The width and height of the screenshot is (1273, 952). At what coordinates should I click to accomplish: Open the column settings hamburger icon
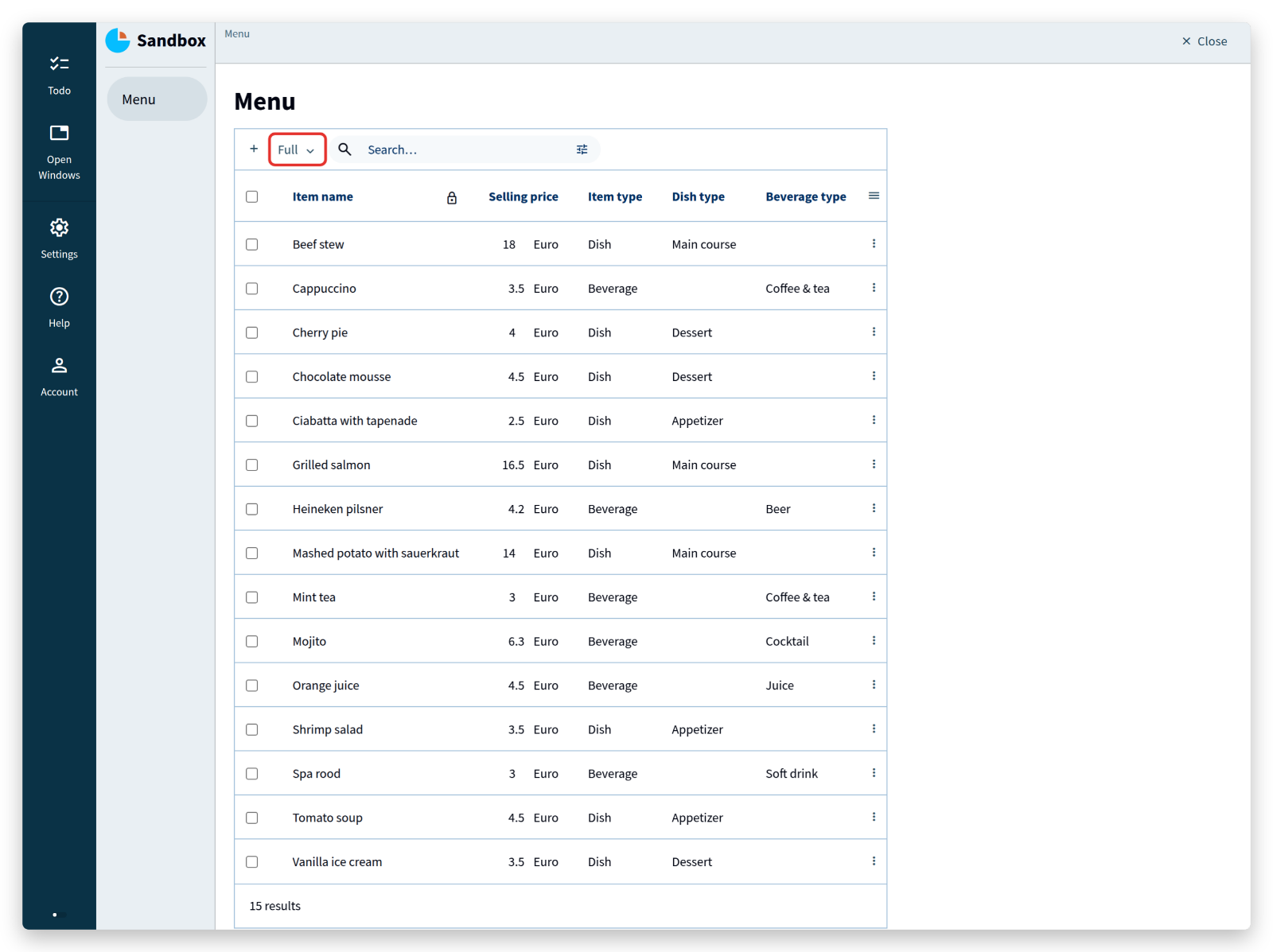pyautogui.click(x=874, y=196)
